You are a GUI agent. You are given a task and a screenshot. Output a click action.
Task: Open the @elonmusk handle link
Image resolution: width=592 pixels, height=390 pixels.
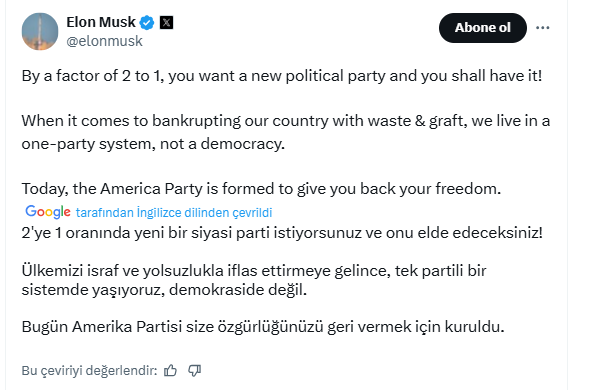(x=105, y=41)
